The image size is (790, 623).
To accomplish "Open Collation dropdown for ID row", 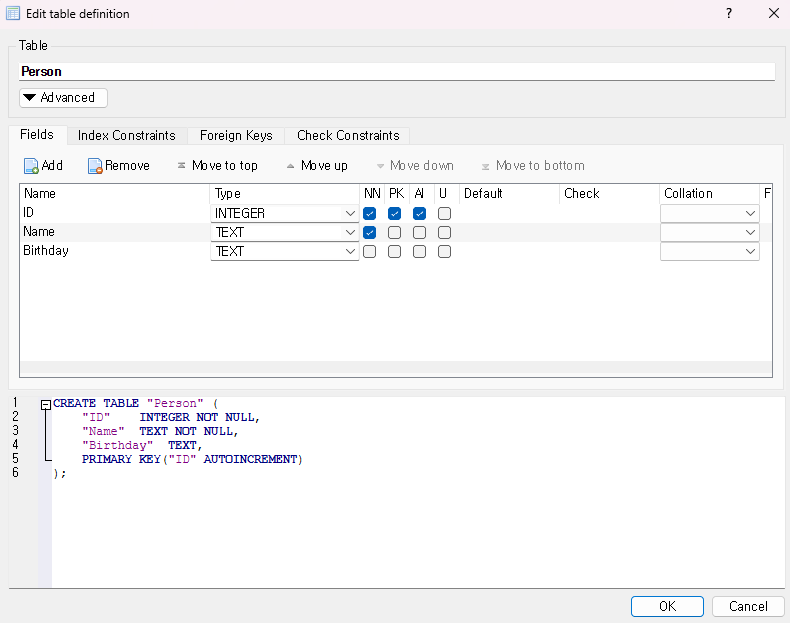I will pyautogui.click(x=709, y=214).
